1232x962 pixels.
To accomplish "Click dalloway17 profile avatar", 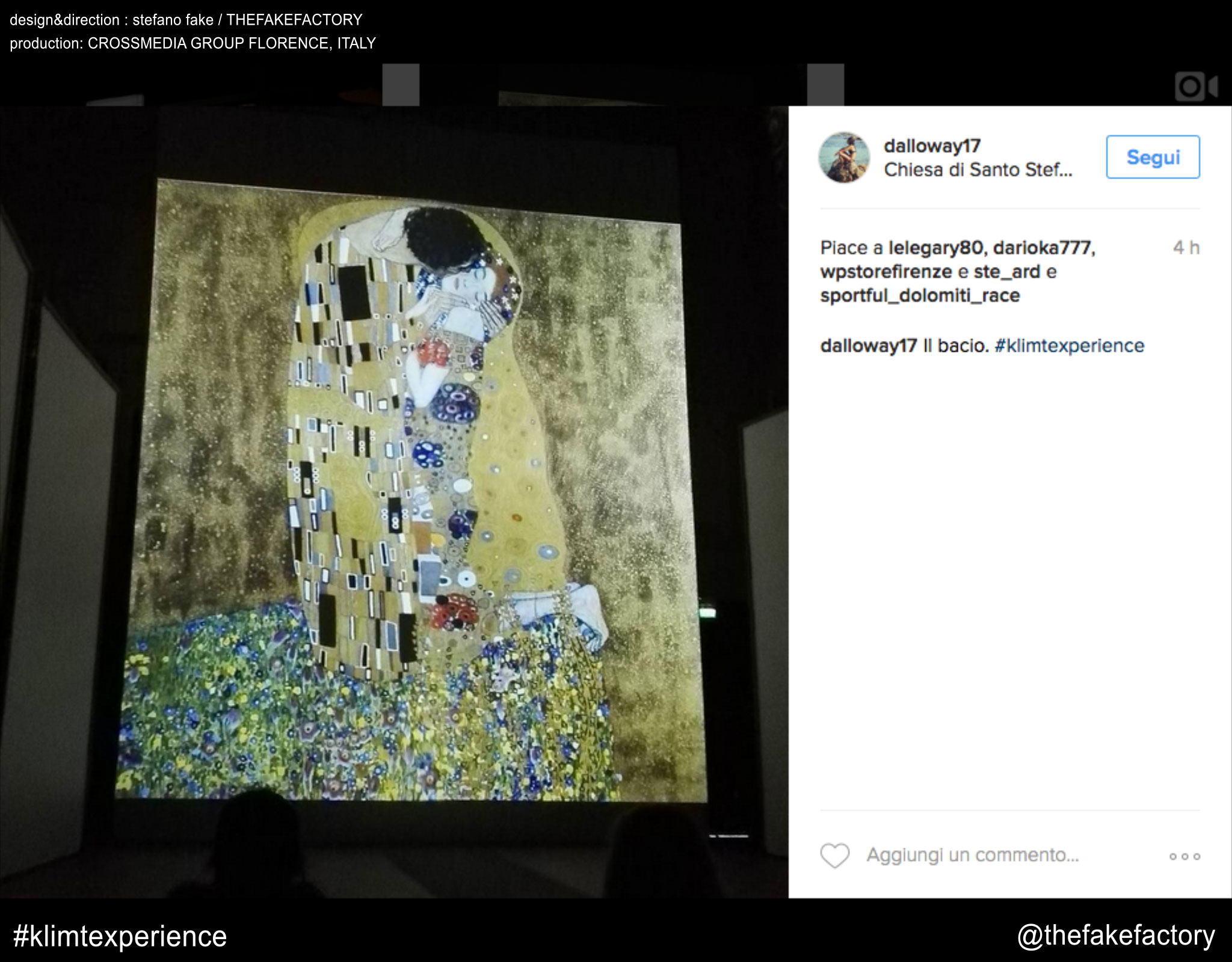I will (x=843, y=157).
